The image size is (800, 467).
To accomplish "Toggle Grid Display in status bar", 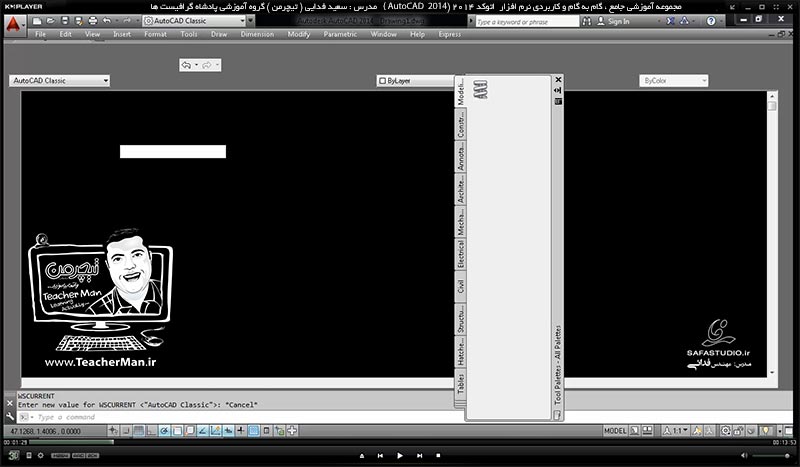I will click(138, 431).
